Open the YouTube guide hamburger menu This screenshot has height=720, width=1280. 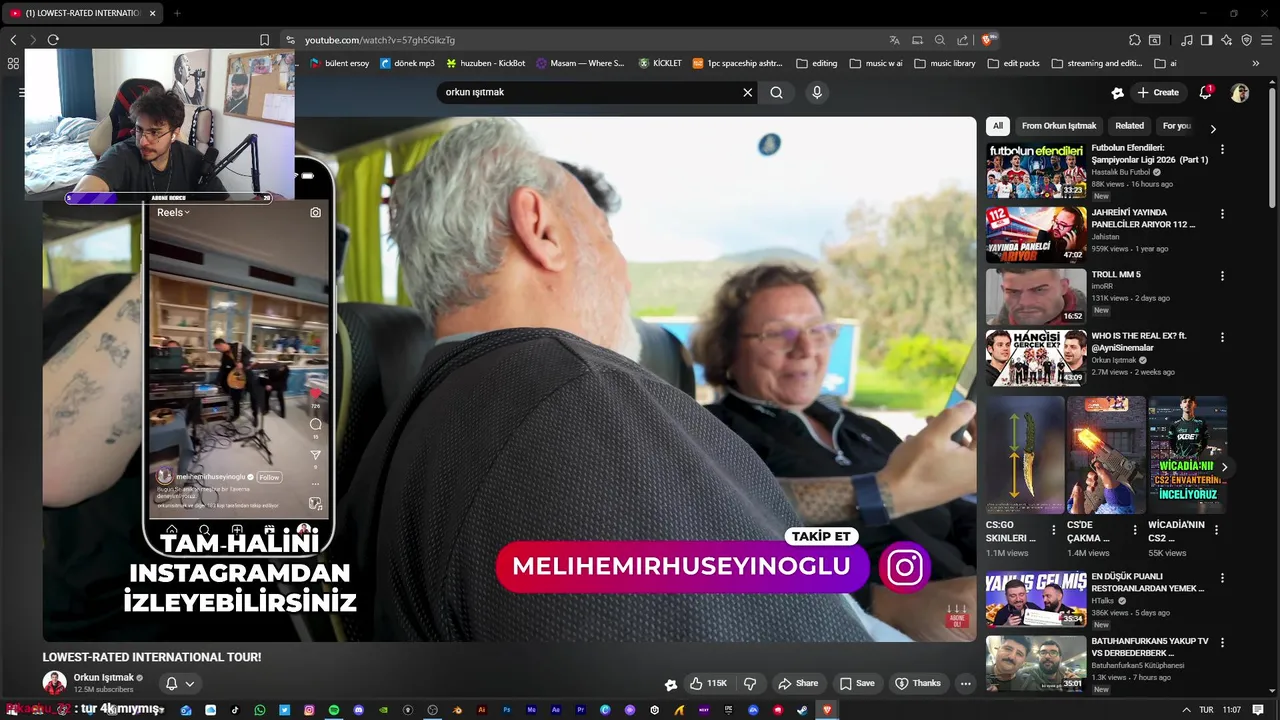(x=21, y=92)
